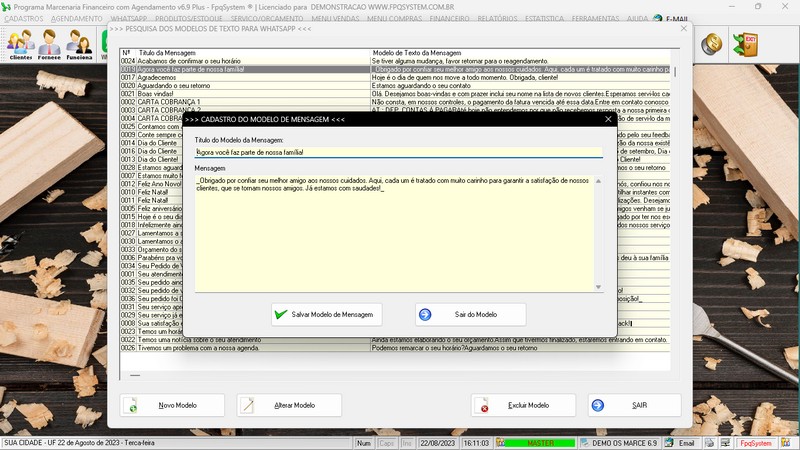Click the monitor icon left of FpqSystem
This screenshot has height=450, width=800.
726,443
